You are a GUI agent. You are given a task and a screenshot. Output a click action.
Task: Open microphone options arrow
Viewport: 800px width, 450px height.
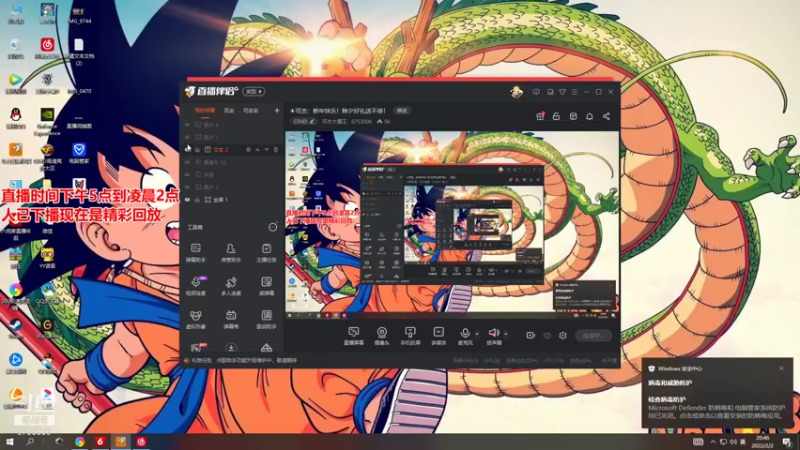pos(477,334)
